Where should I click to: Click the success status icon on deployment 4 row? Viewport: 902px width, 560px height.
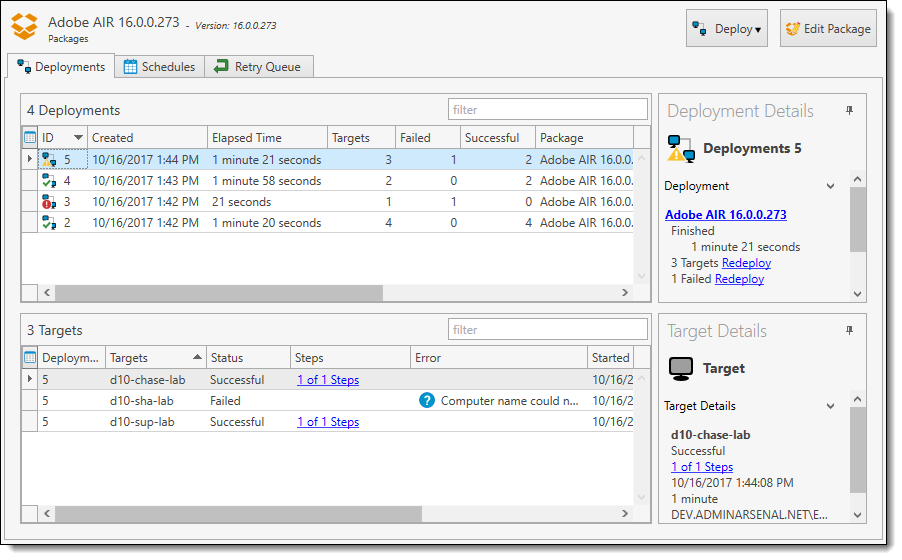pos(49,181)
